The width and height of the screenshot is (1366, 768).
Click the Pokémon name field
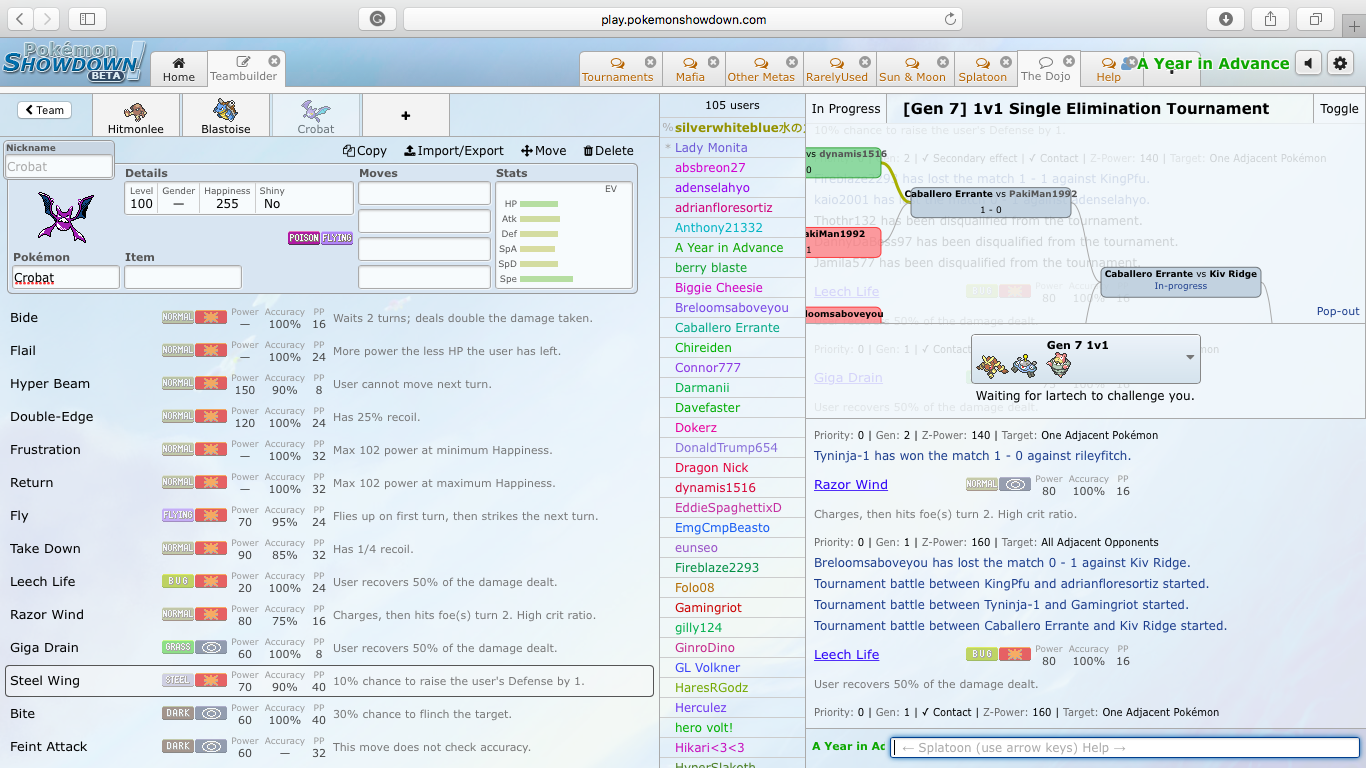pos(66,277)
